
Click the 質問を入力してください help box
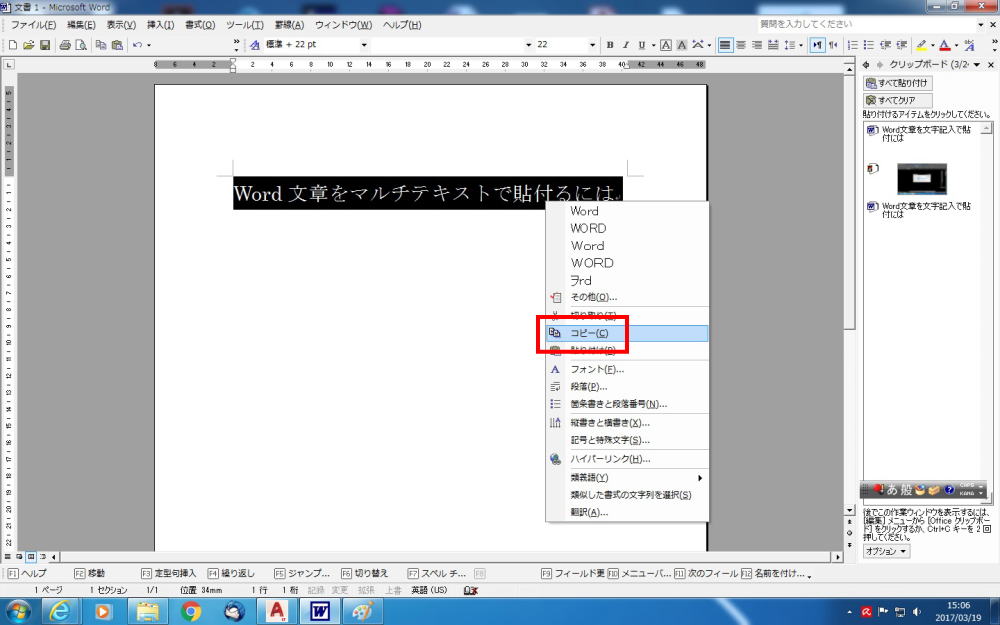865,24
